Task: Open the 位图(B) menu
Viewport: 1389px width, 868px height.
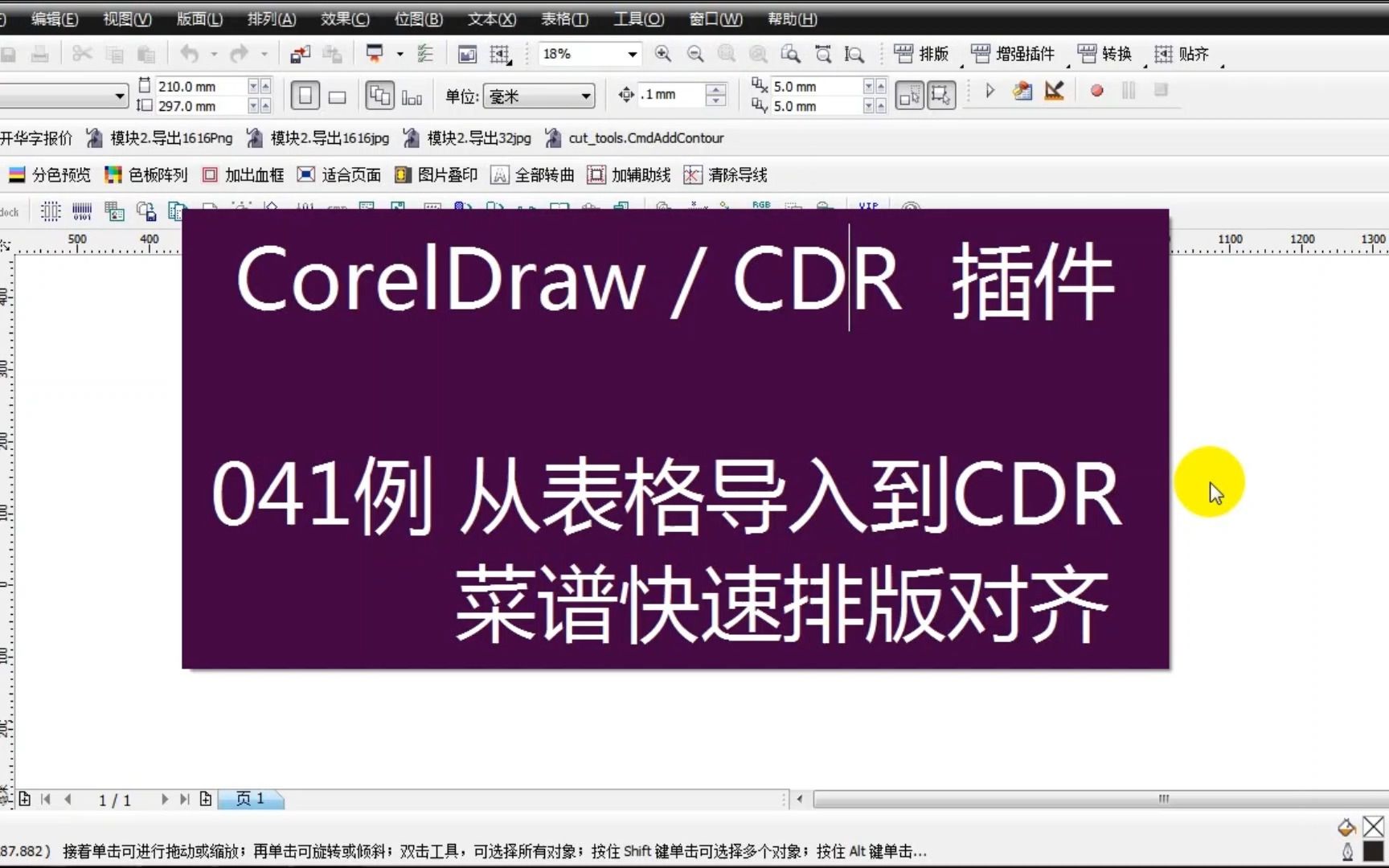Action: (419, 18)
